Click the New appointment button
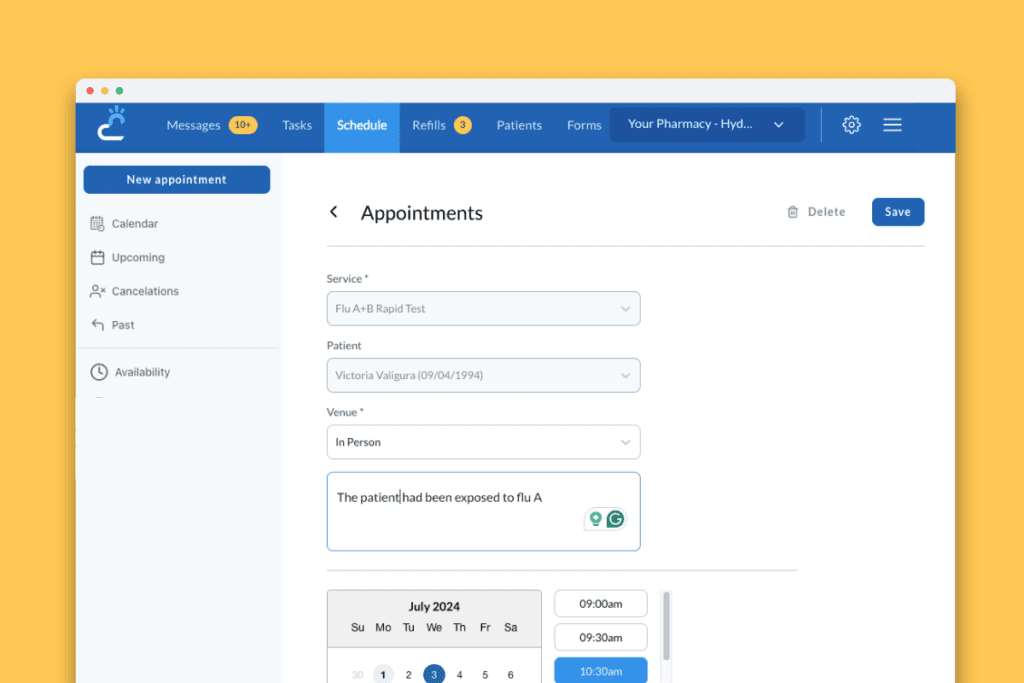The width and height of the screenshot is (1024, 683). (x=176, y=180)
